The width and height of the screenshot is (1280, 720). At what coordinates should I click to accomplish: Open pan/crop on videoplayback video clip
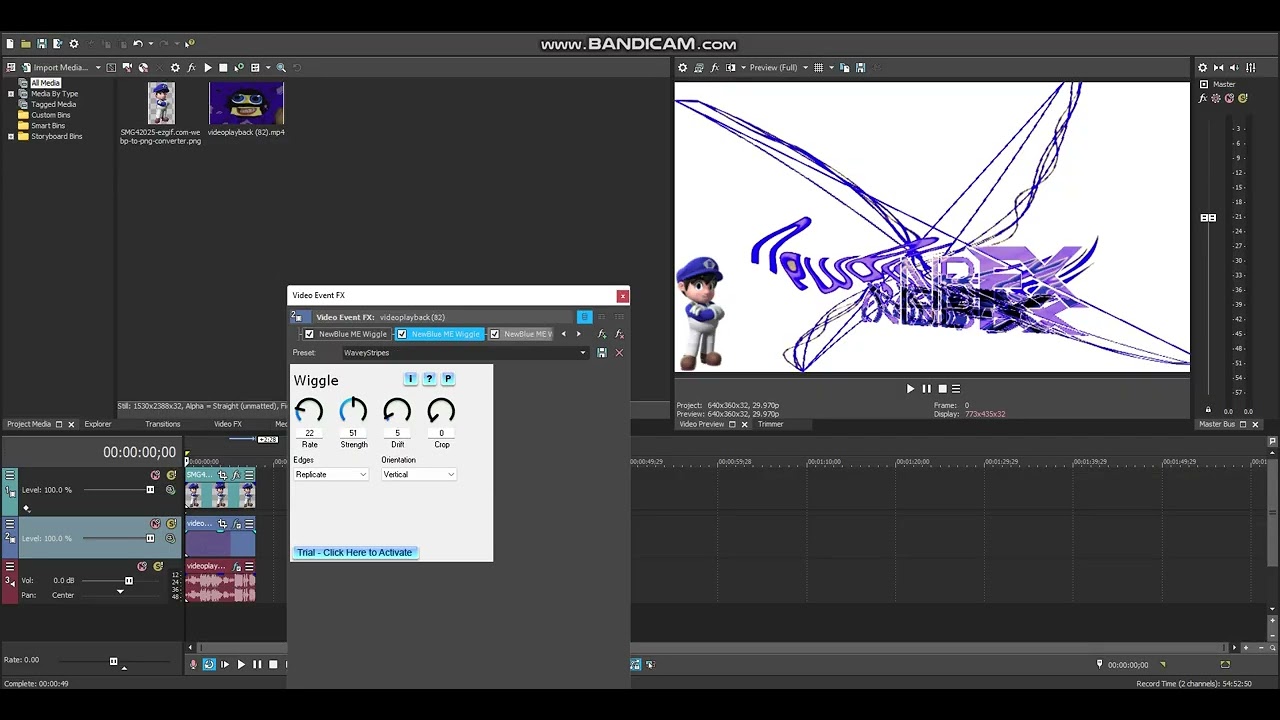point(222,524)
